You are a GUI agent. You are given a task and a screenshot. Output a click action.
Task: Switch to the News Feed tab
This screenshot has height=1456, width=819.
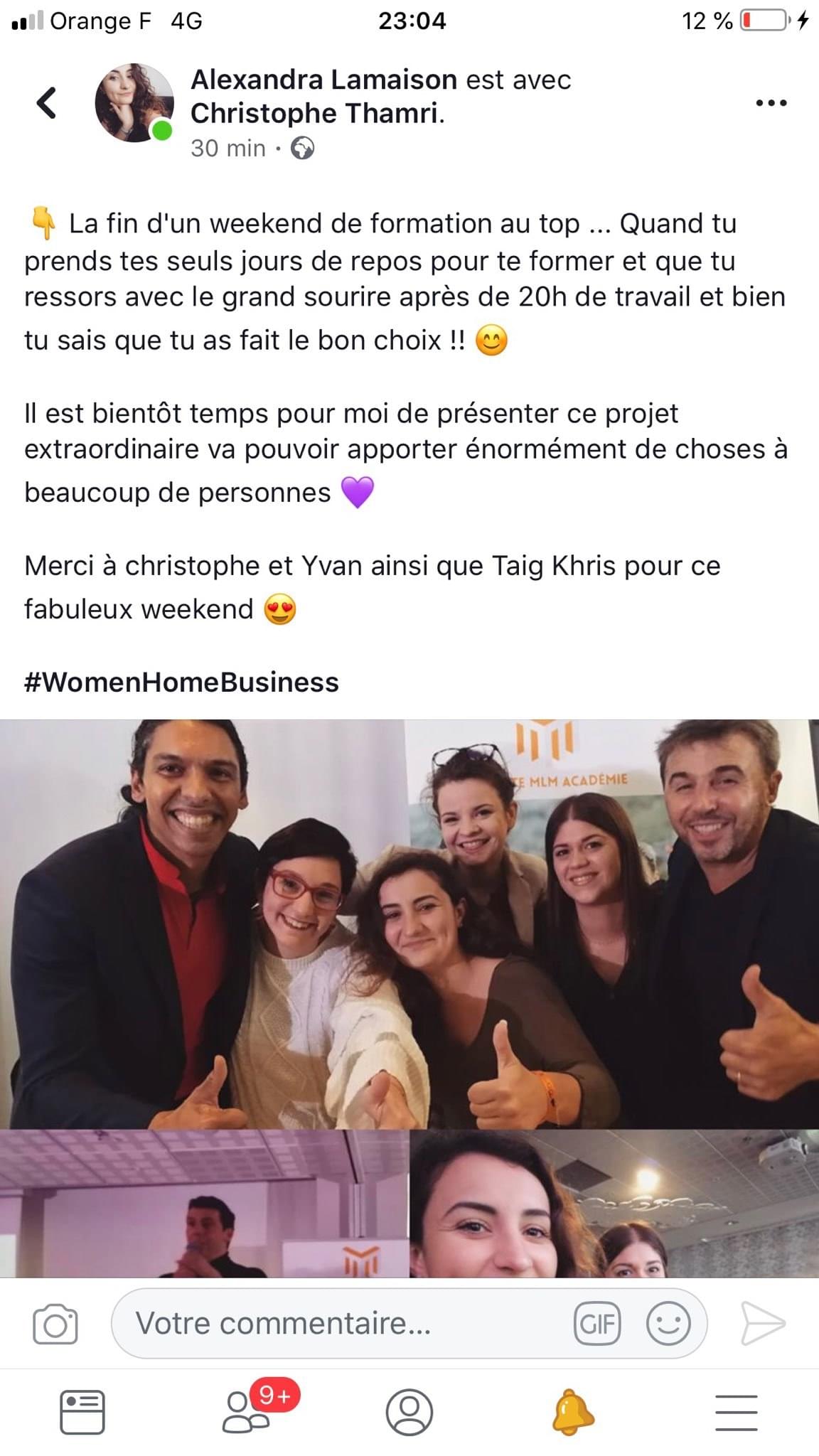tap(82, 1412)
